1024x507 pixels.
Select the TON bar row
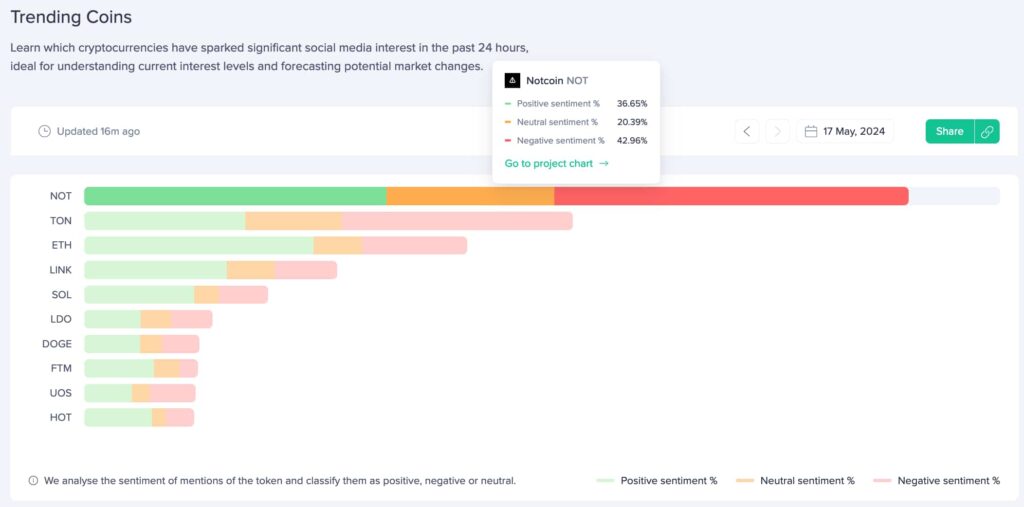pyautogui.click(x=328, y=221)
